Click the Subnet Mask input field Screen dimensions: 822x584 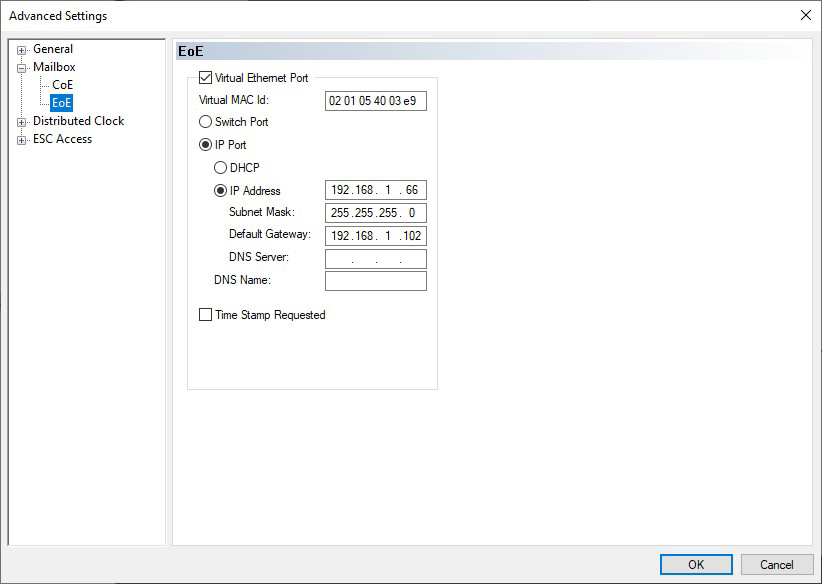(x=376, y=213)
